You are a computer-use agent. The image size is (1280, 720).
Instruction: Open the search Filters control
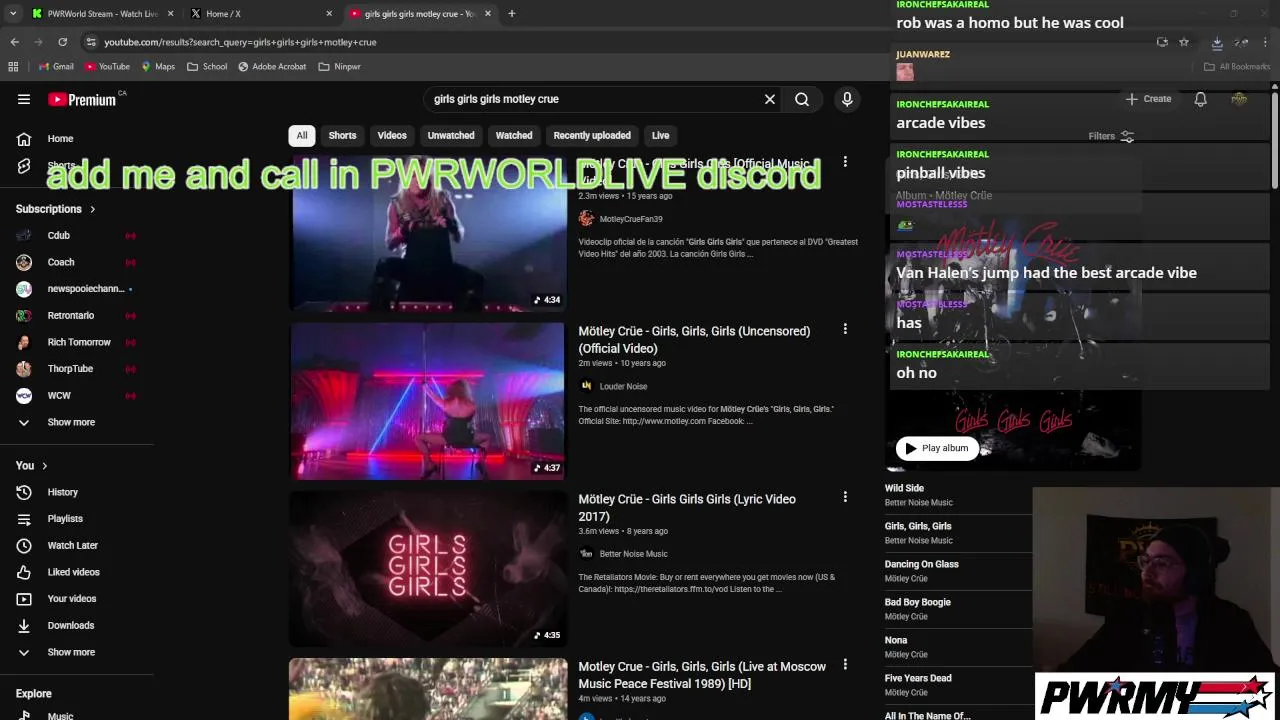coord(1110,136)
